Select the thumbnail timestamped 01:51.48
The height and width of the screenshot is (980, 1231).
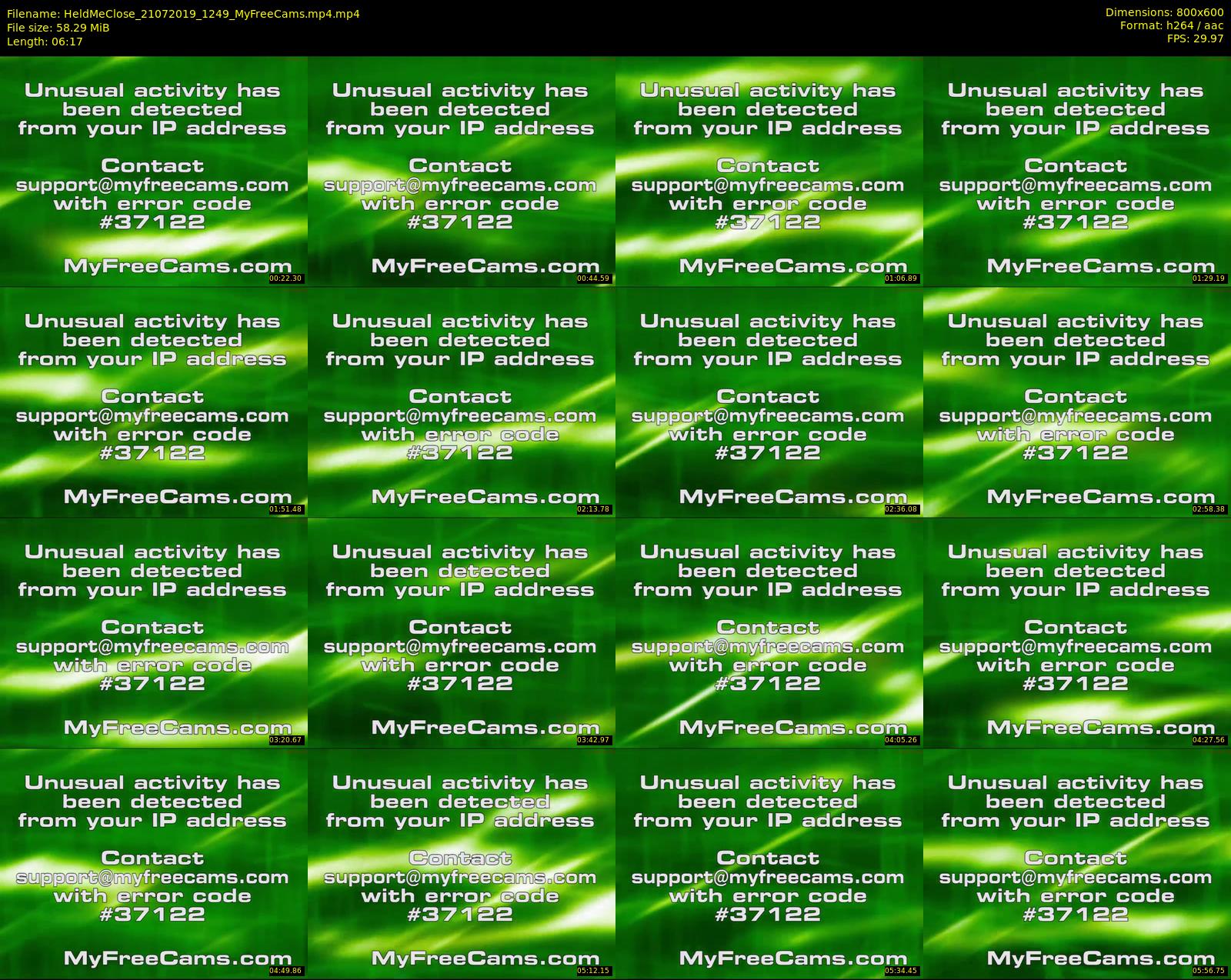[x=154, y=402]
